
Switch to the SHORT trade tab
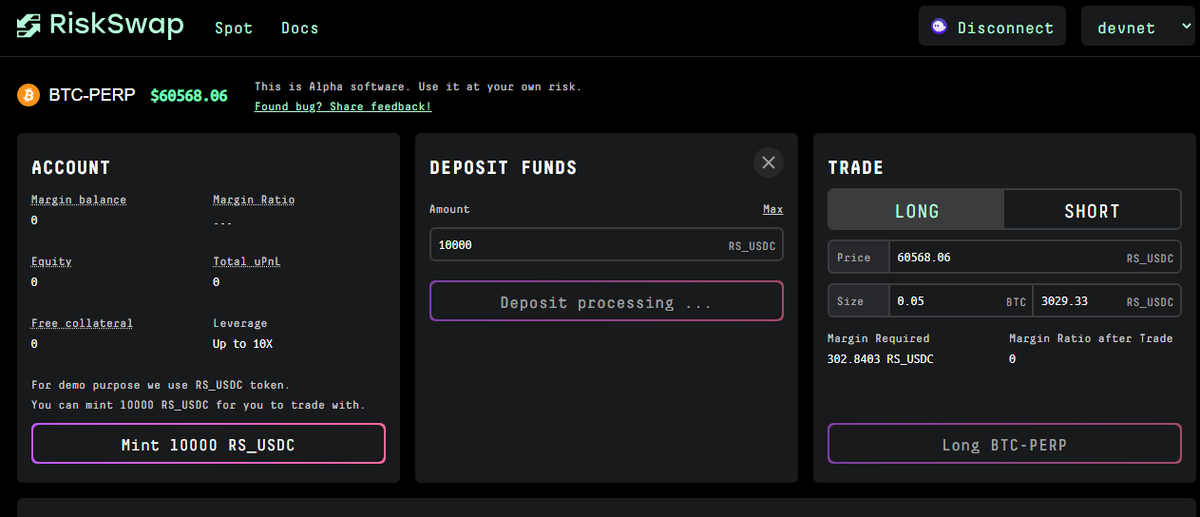[x=1092, y=211]
